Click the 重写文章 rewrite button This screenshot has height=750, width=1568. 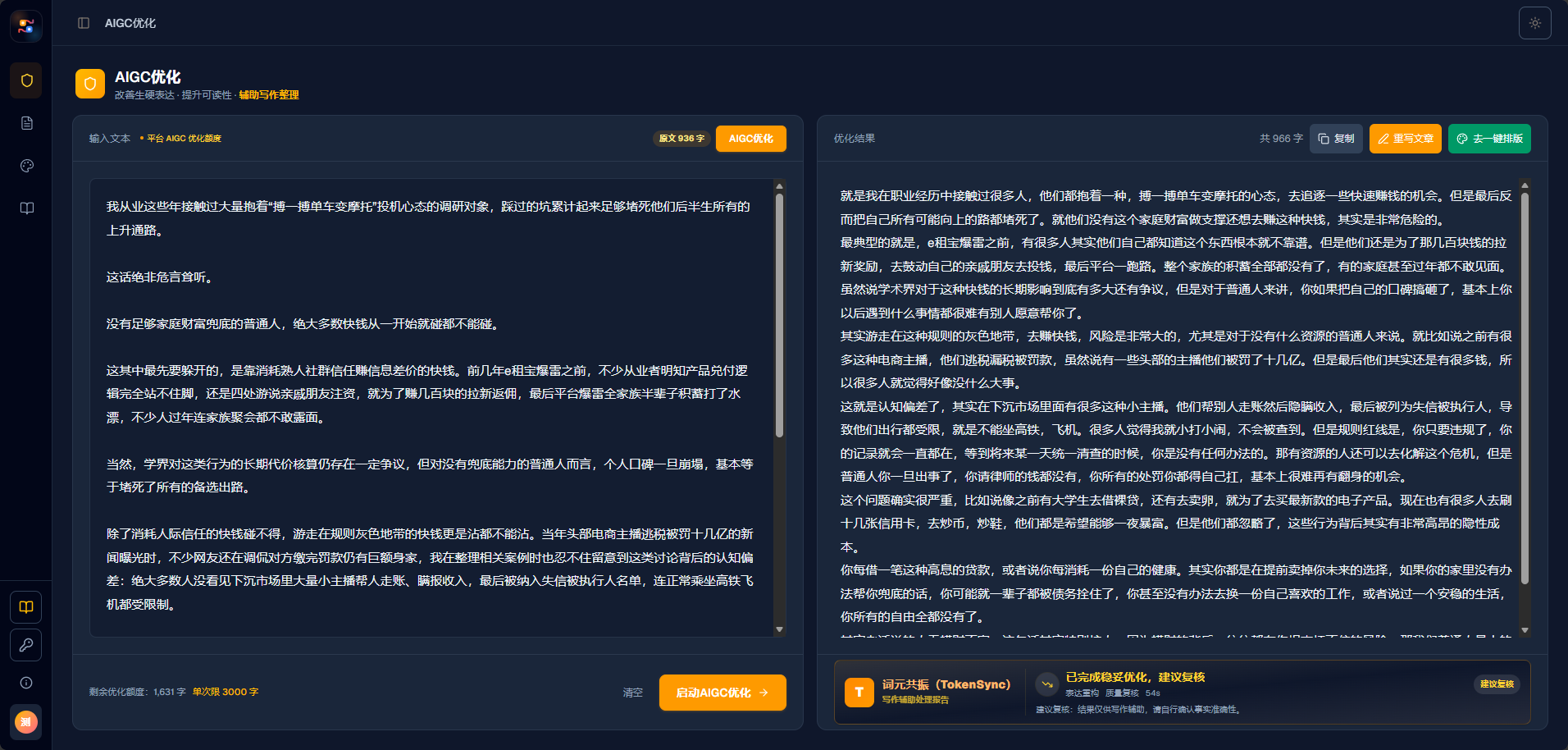1406,139
